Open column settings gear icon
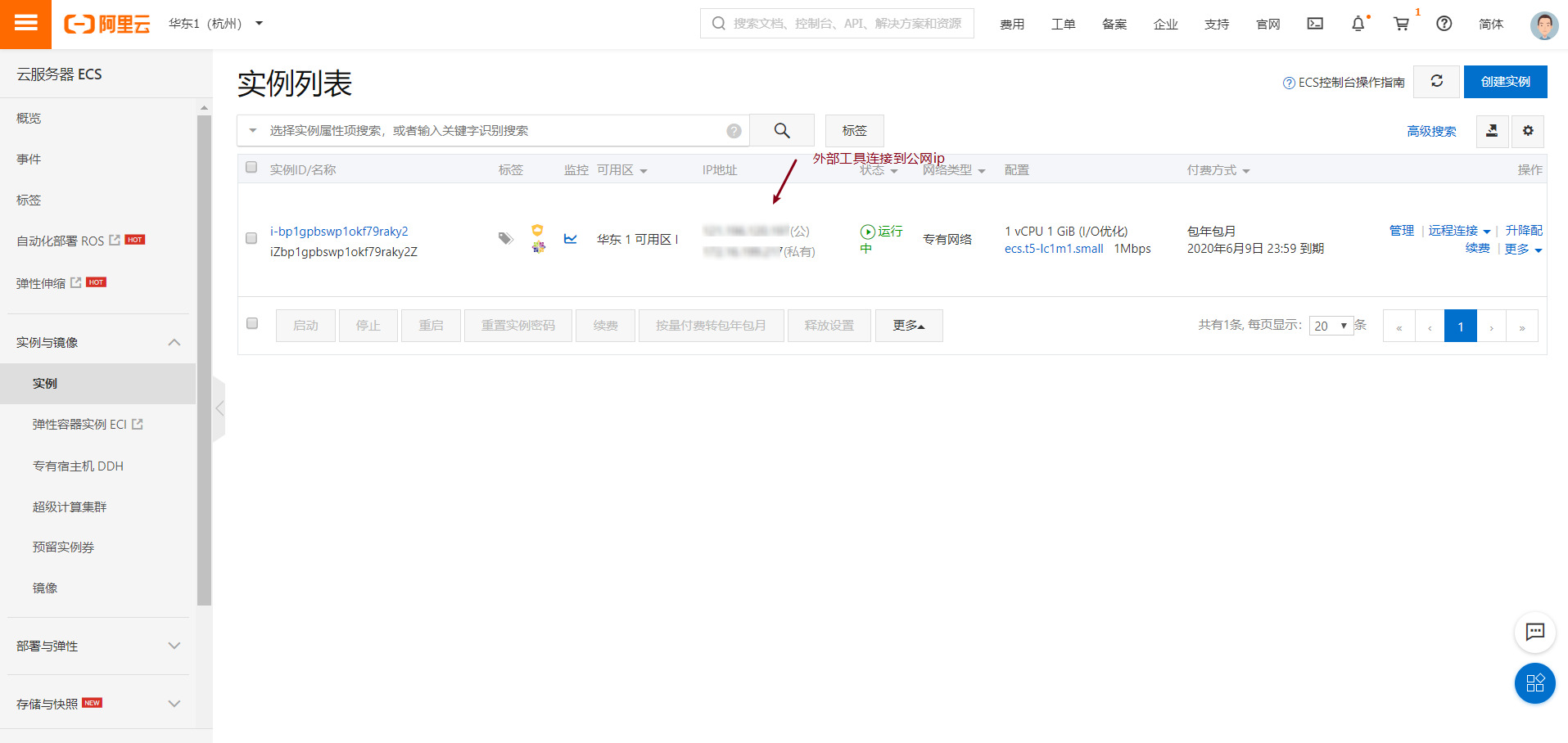The image size is (1568, 743). [x=1528, y=131]
